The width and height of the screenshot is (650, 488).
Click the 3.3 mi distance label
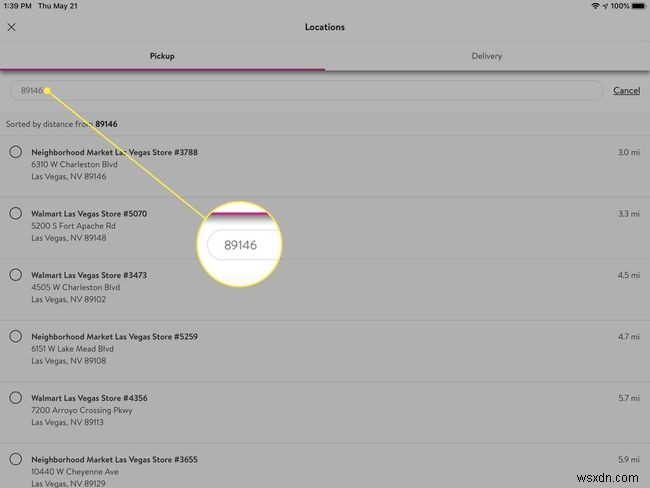[629, 214]
